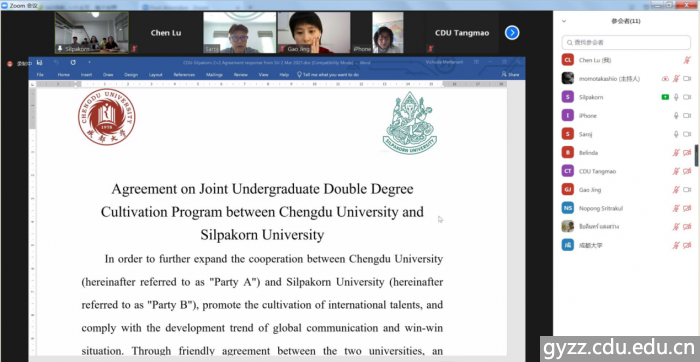The image size is (700, 362).
Task: Open the Ribbon Display Options button
Action: click(x=476, y=62)
